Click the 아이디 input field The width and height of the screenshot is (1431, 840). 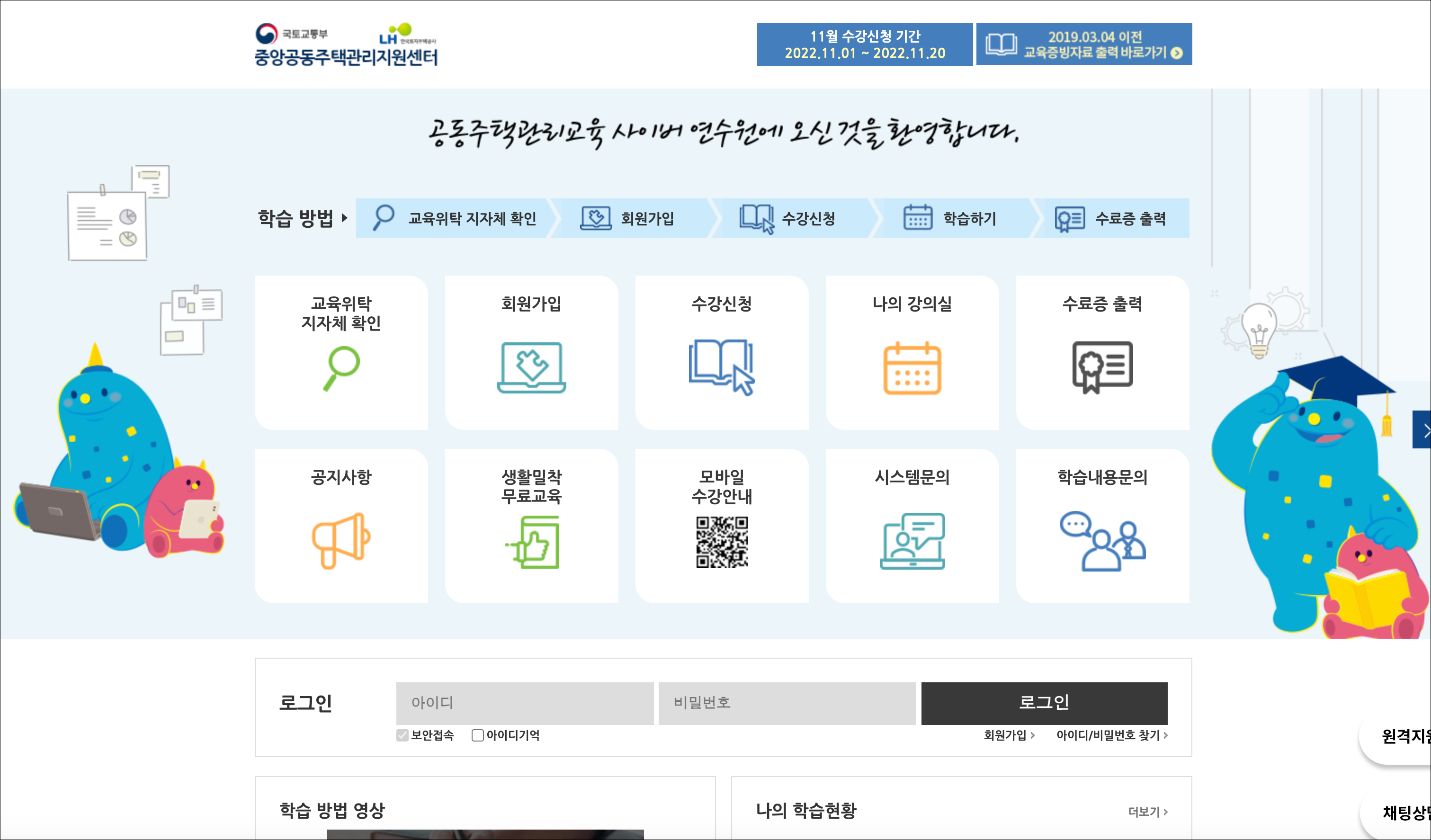pos(525,703)
